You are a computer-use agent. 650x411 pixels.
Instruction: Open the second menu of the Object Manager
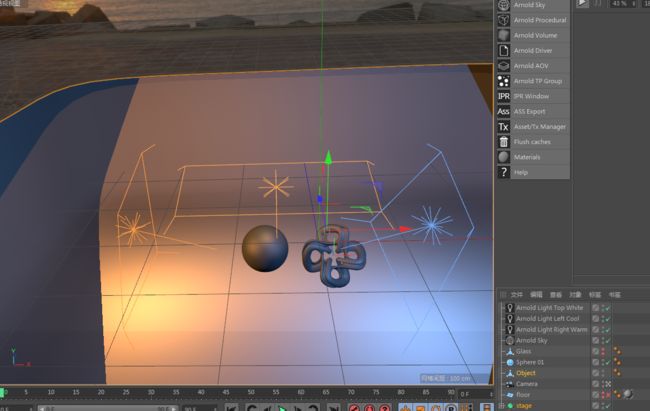pyautogui.click(x=536, y=294)
